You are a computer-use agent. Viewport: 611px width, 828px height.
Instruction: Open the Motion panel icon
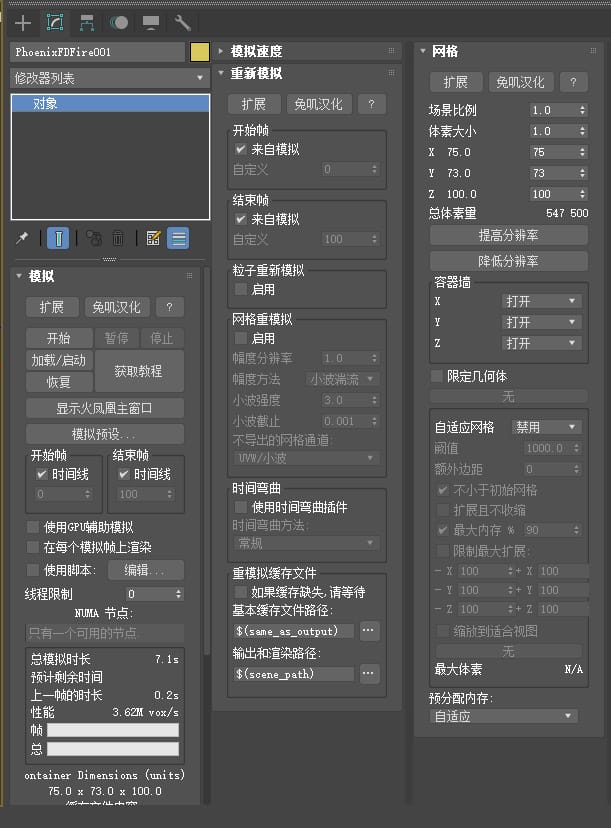point(119,23)
